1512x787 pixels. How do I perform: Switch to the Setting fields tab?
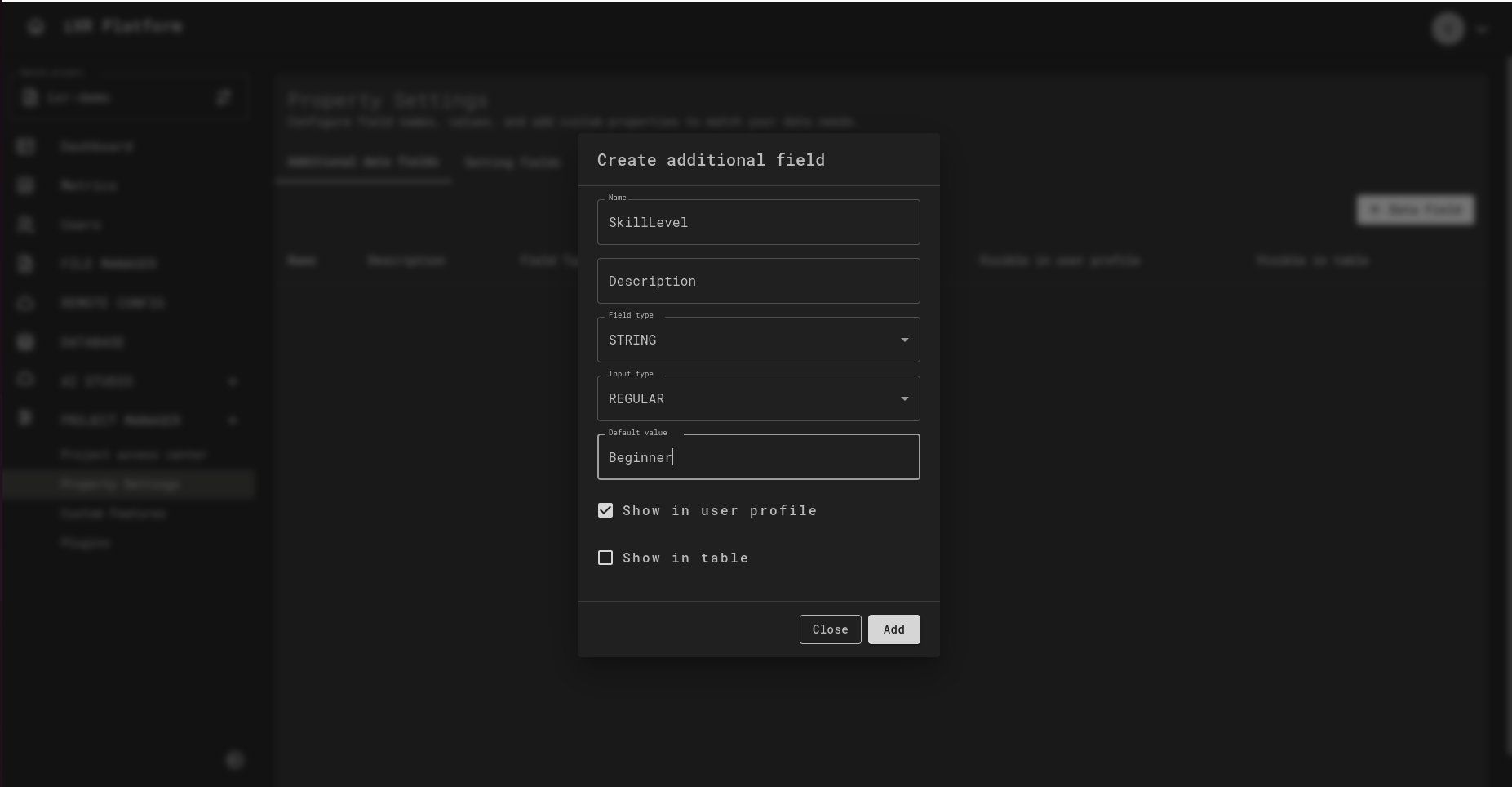coord(512,162)
